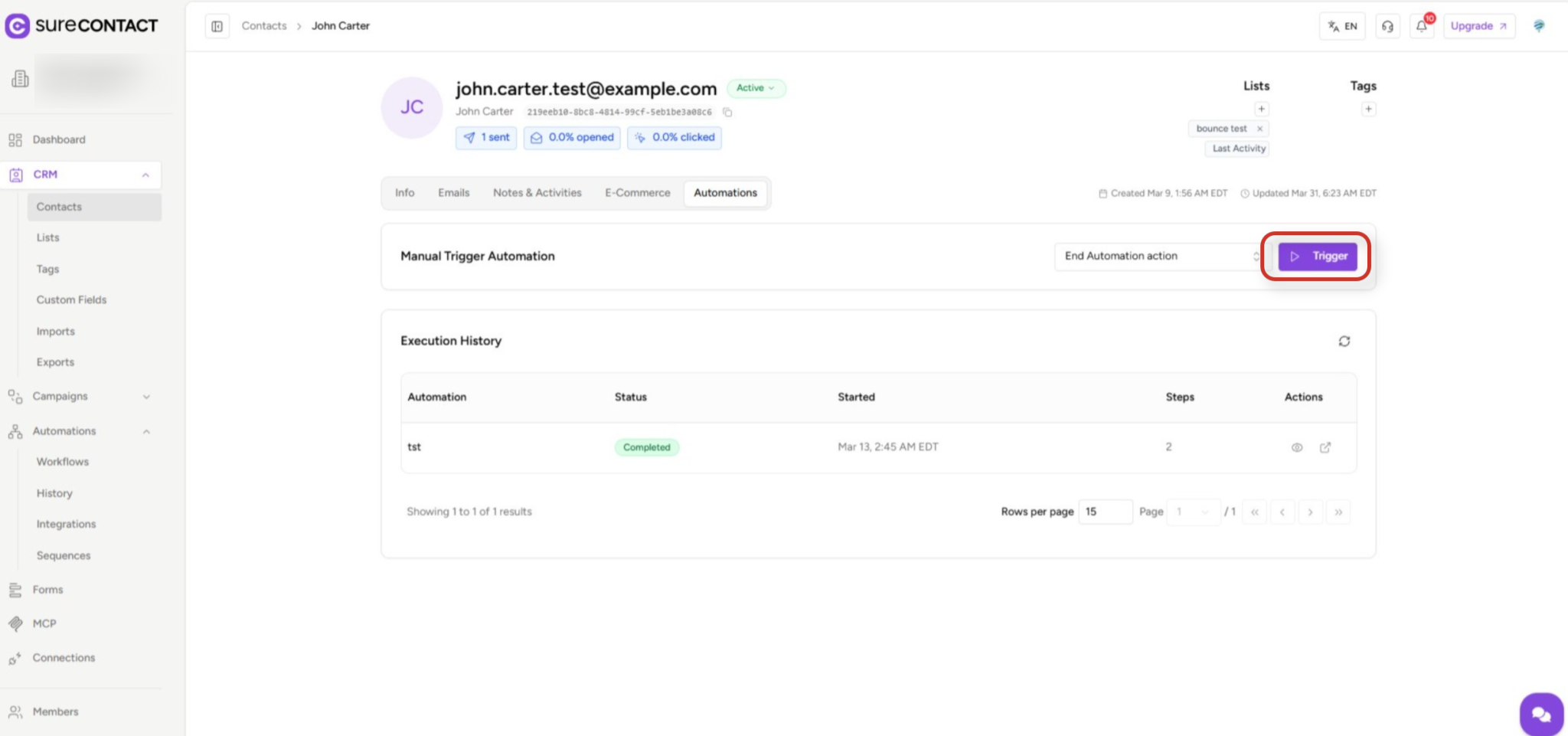Open Members in the sidebar
Viewport: 1568px width, 736px height.
coord(56,712)
